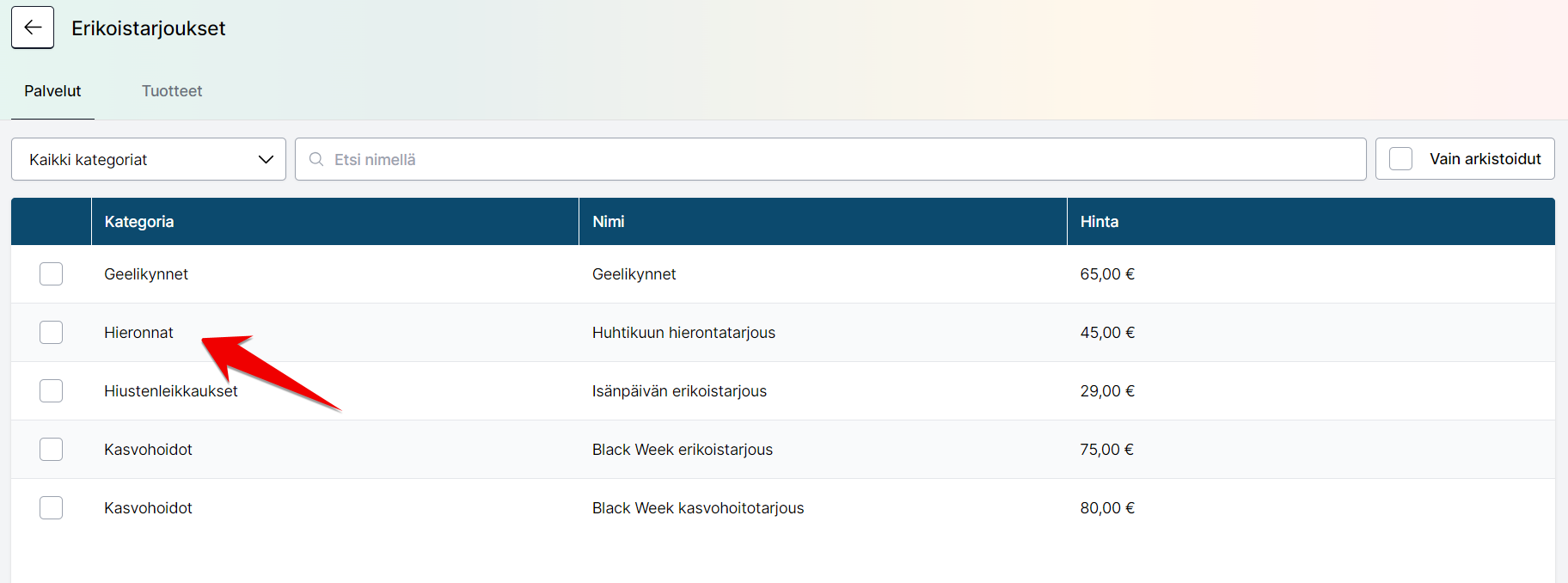
Task: Click the search magnifier icon
Action: point(316,159)
